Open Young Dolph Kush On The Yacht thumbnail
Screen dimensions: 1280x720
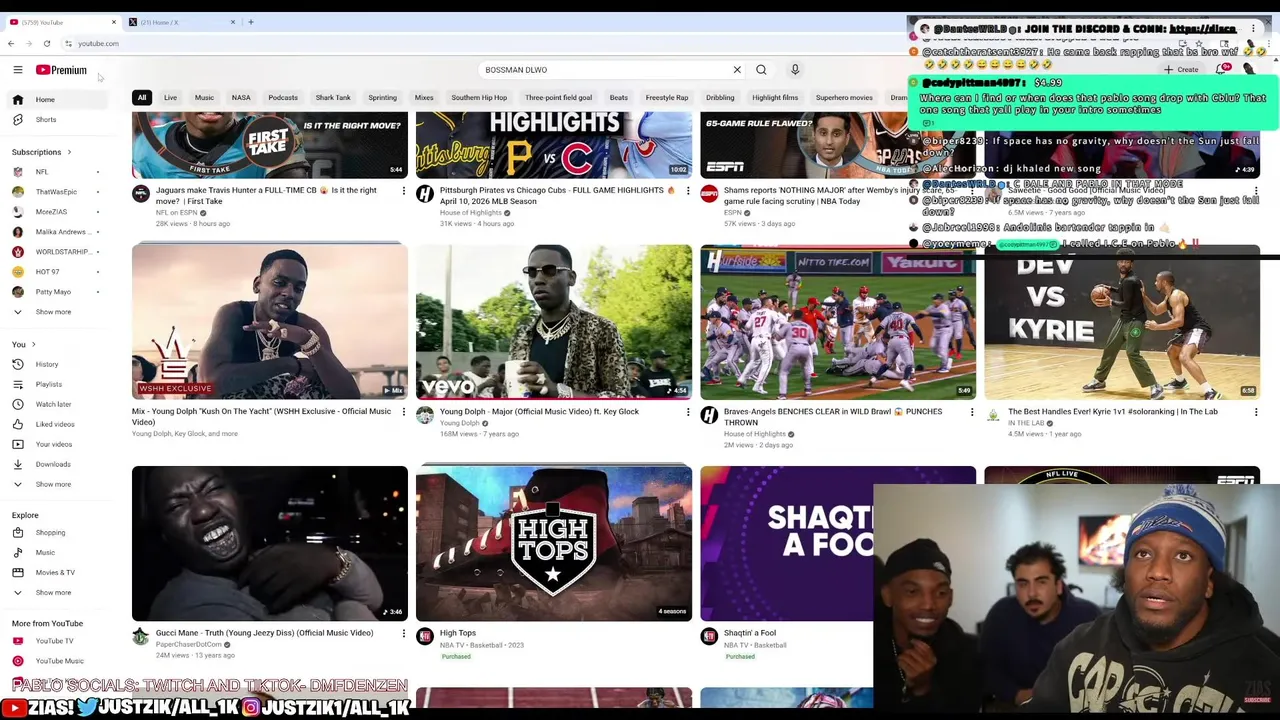click(x=270, y=322)
